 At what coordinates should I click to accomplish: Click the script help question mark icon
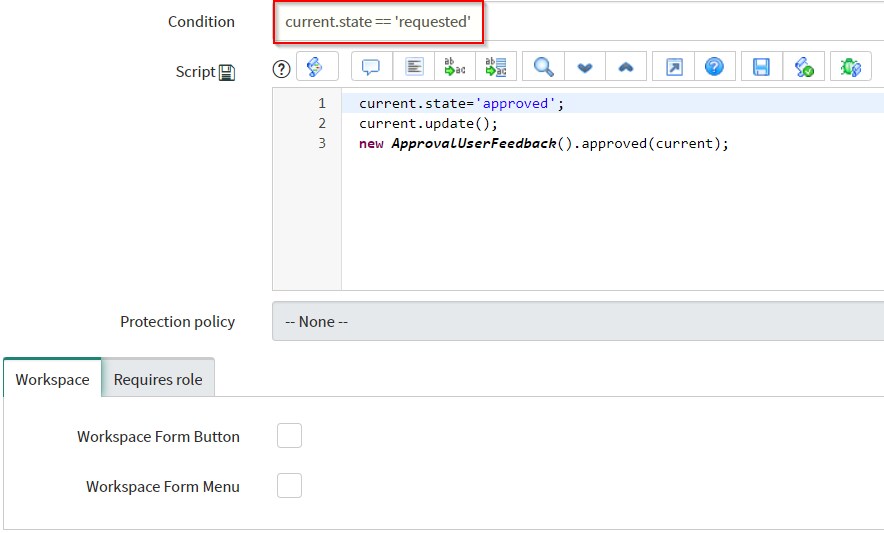point(282,68)
